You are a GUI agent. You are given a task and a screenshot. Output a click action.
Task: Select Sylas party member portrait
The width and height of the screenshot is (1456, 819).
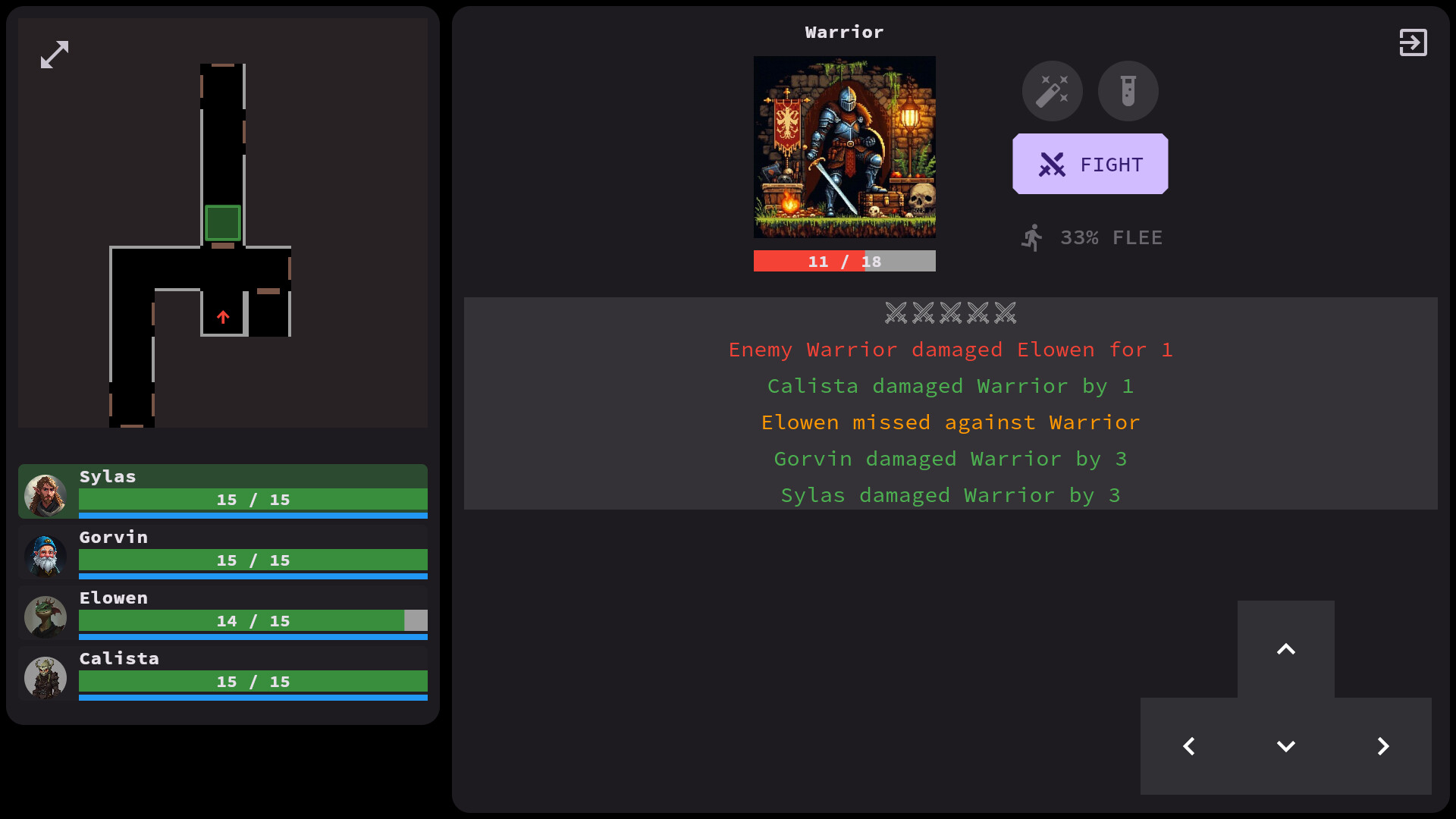45,494
